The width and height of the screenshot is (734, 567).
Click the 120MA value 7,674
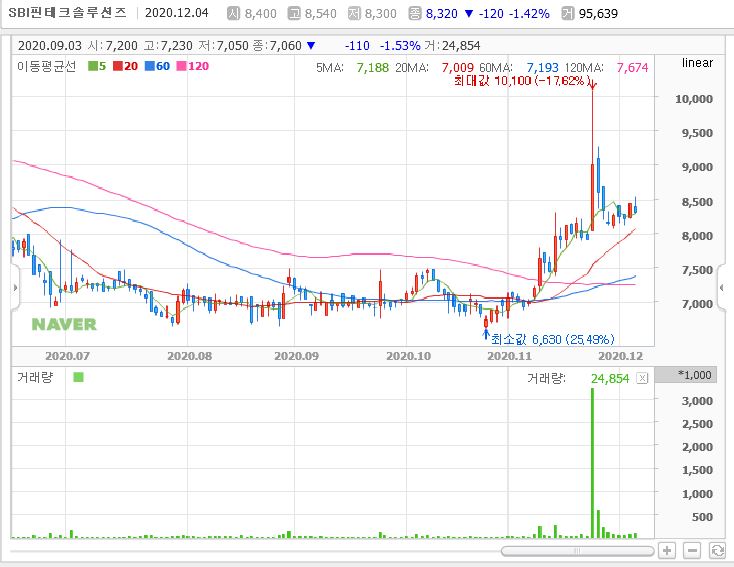(632, 68)
